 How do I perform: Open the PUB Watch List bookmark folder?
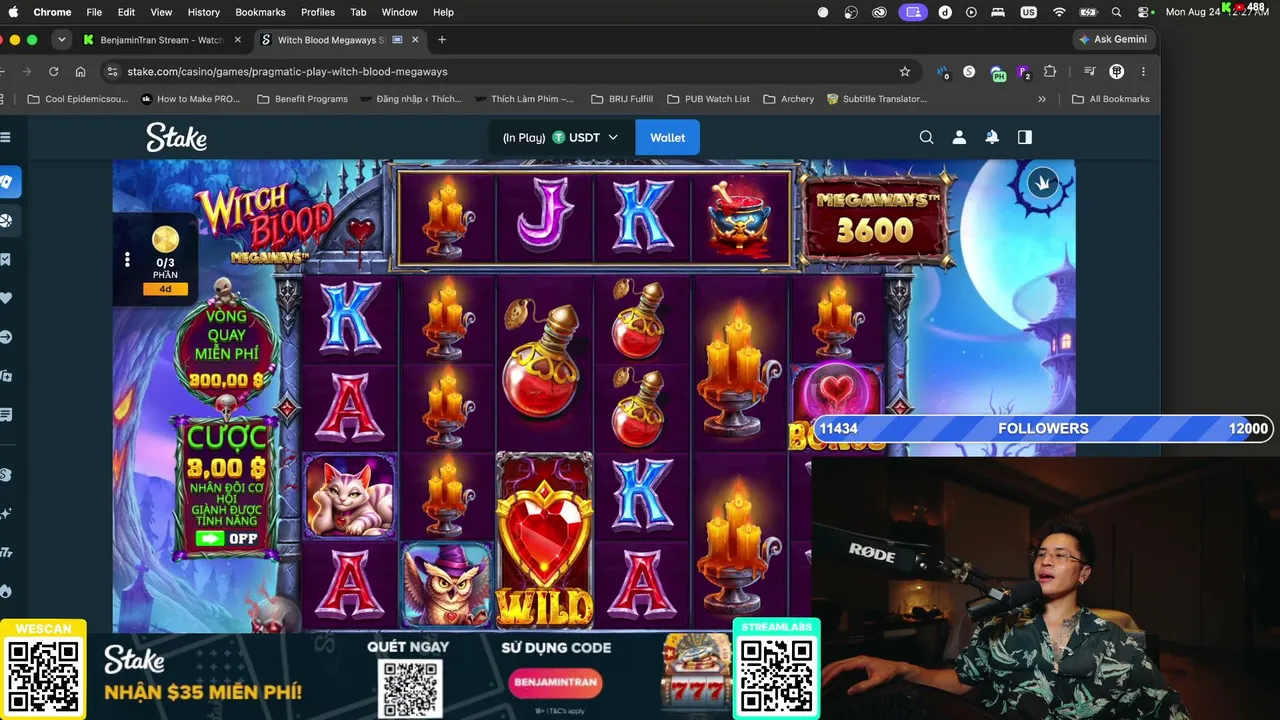tap(708, 99)
